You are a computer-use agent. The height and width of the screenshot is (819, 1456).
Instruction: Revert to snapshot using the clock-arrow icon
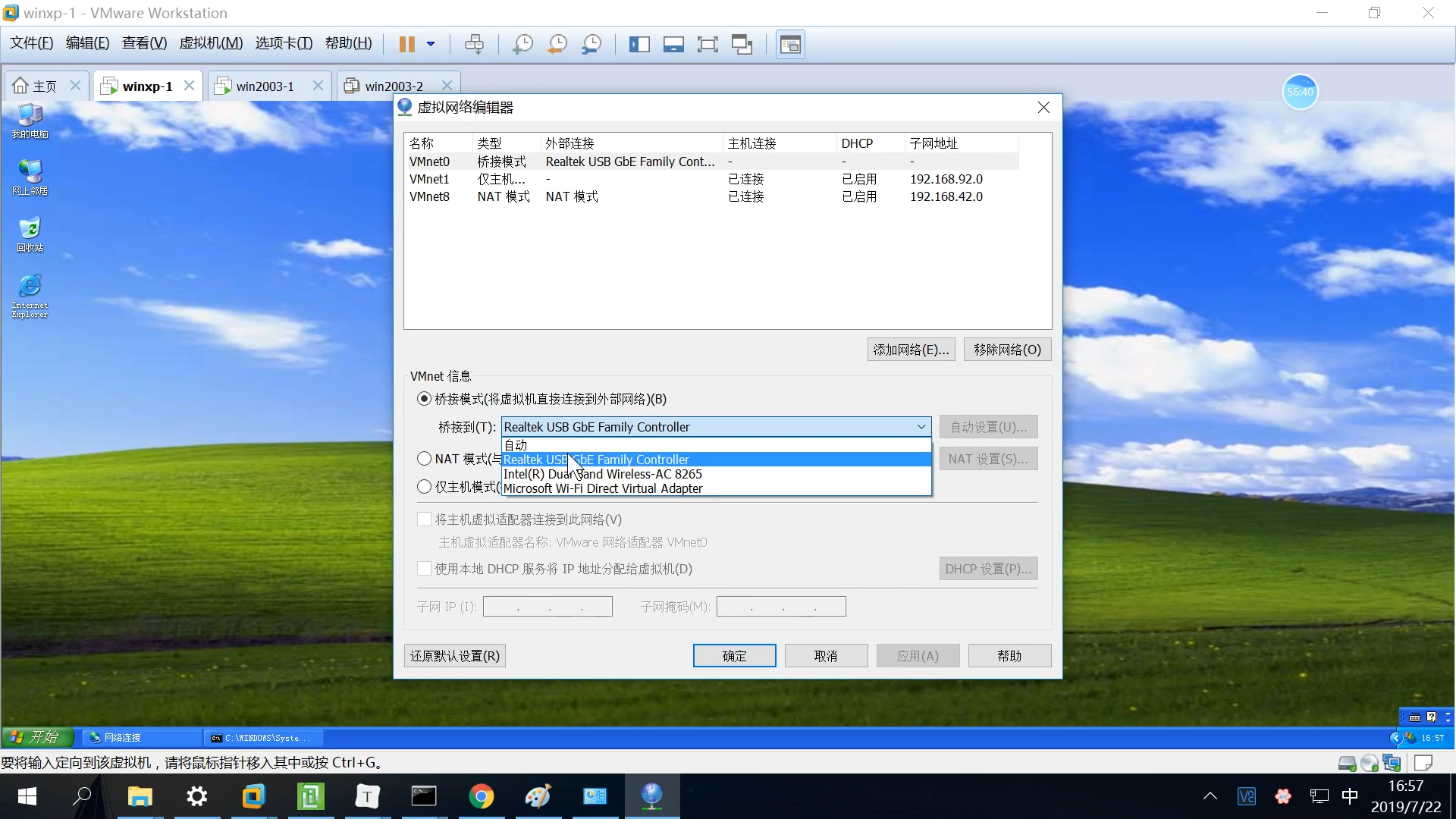tap(557, 44)
